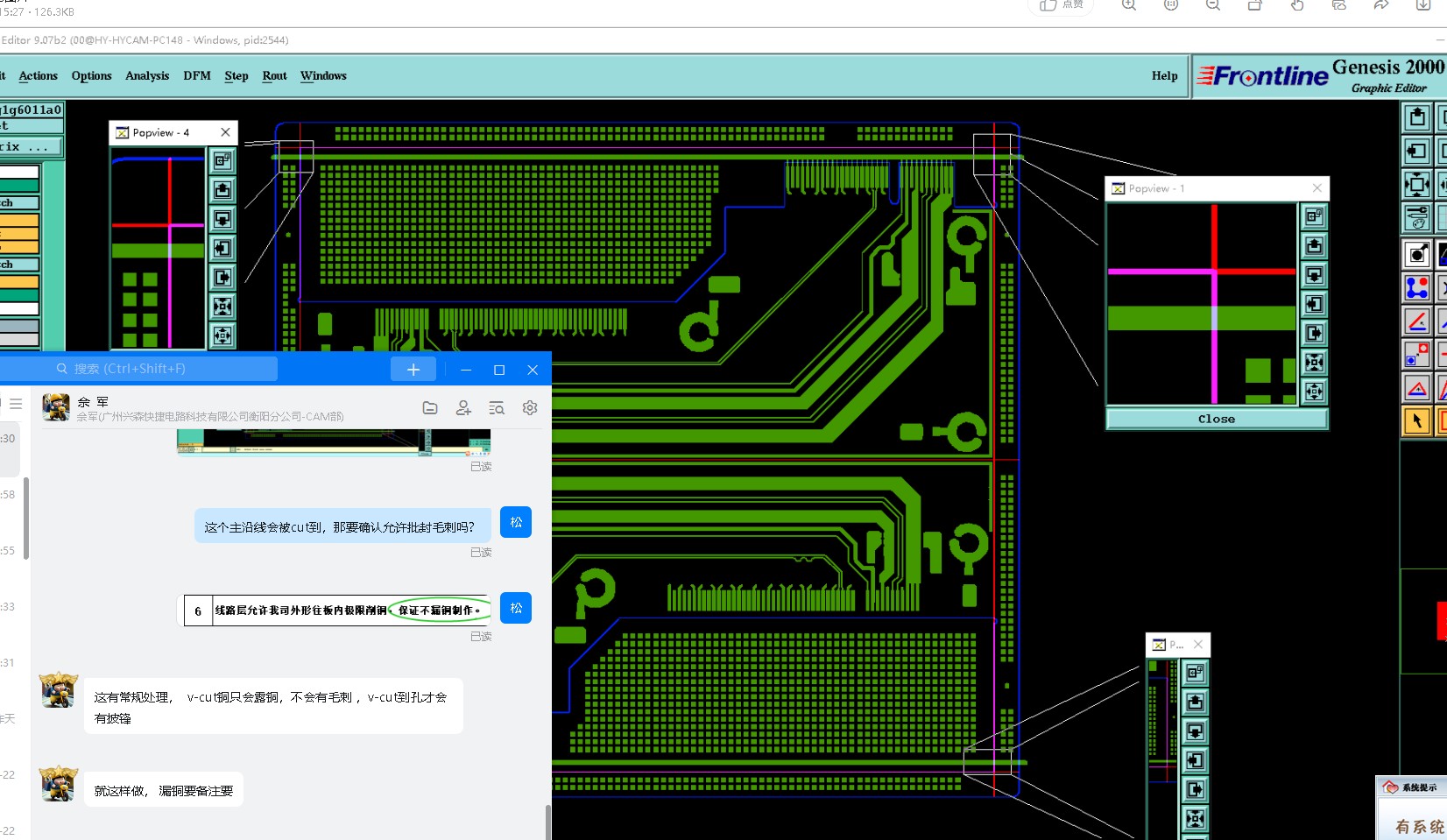This screenshot has height=840, width=1447.
Task: Click the message 就这样做, 漏铜要备注要
Action: coord(164,791)
